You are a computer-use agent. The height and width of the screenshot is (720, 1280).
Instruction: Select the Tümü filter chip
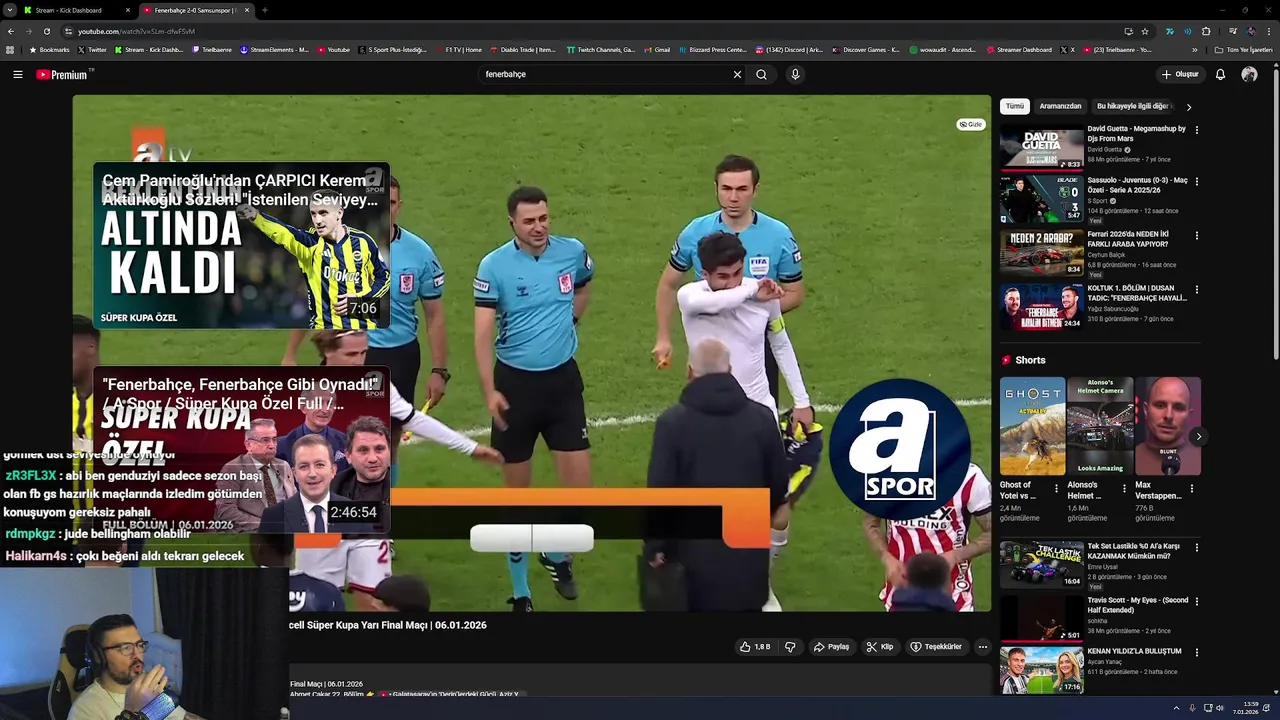click(x=1015, y=106)
